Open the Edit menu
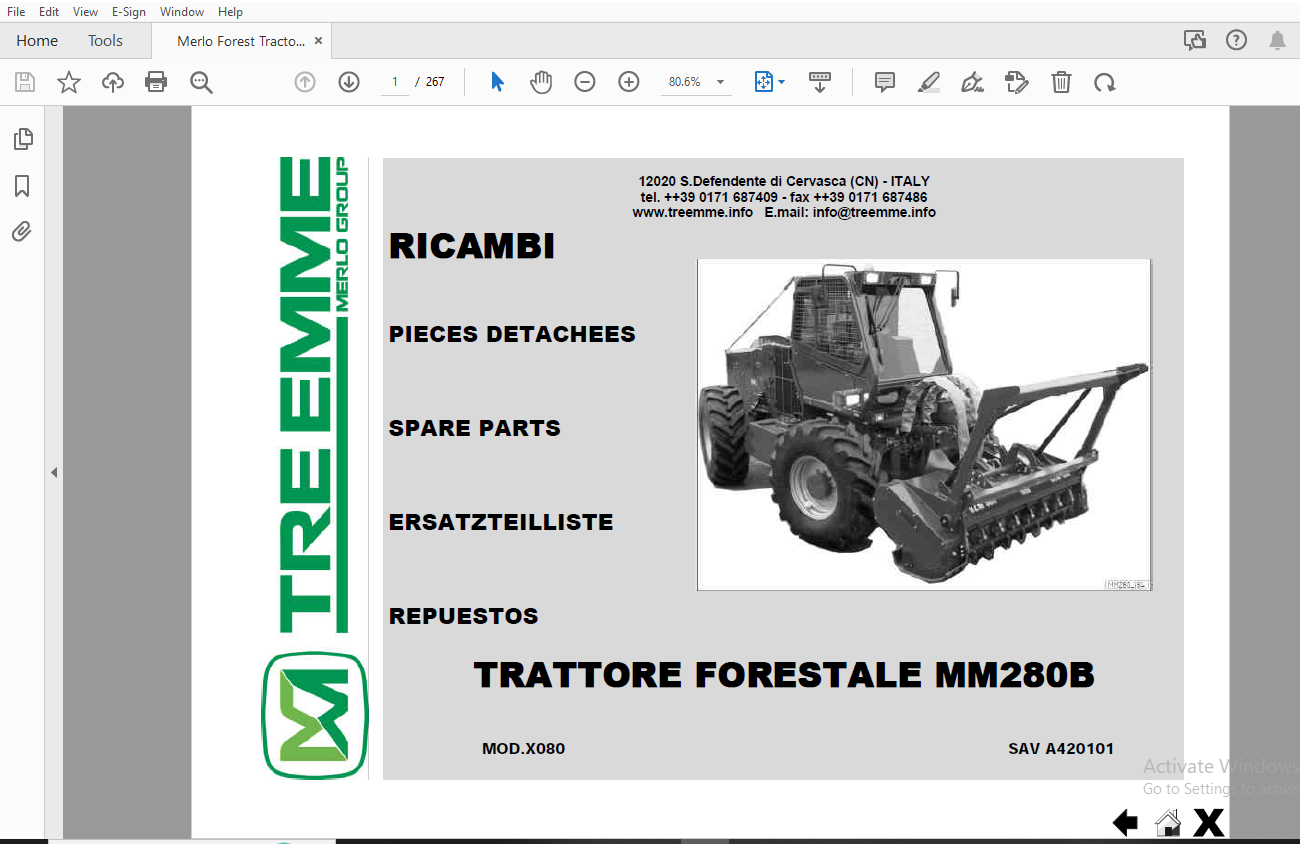The image size is (1300, 844). coord(48,12)
